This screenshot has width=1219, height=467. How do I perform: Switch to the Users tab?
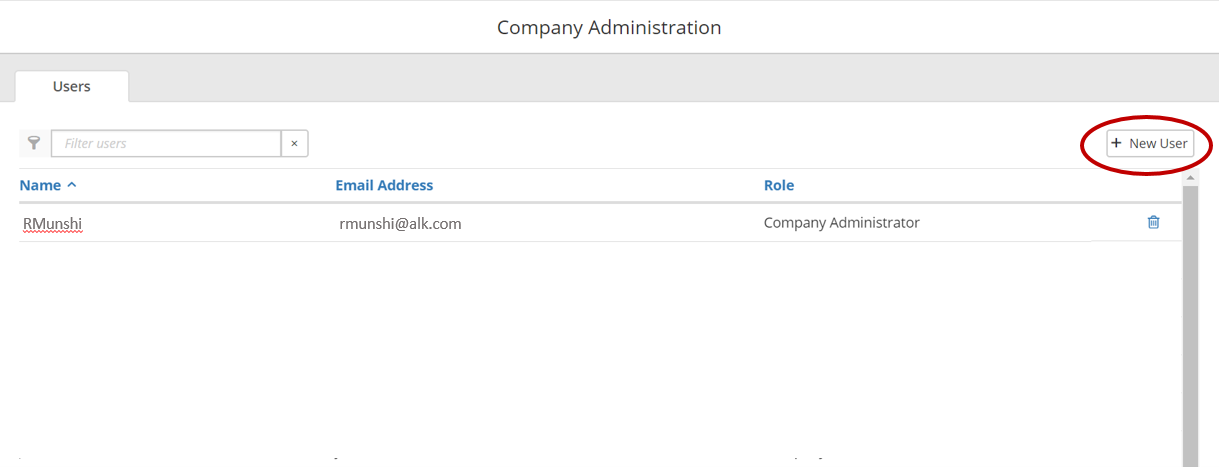pos(72,87)
